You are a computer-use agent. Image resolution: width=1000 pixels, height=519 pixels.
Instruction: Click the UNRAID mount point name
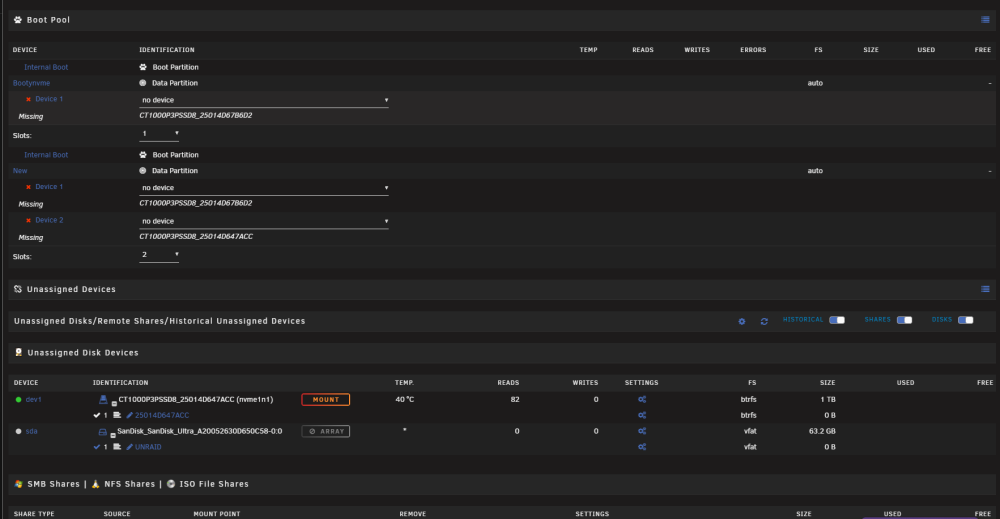148,447
